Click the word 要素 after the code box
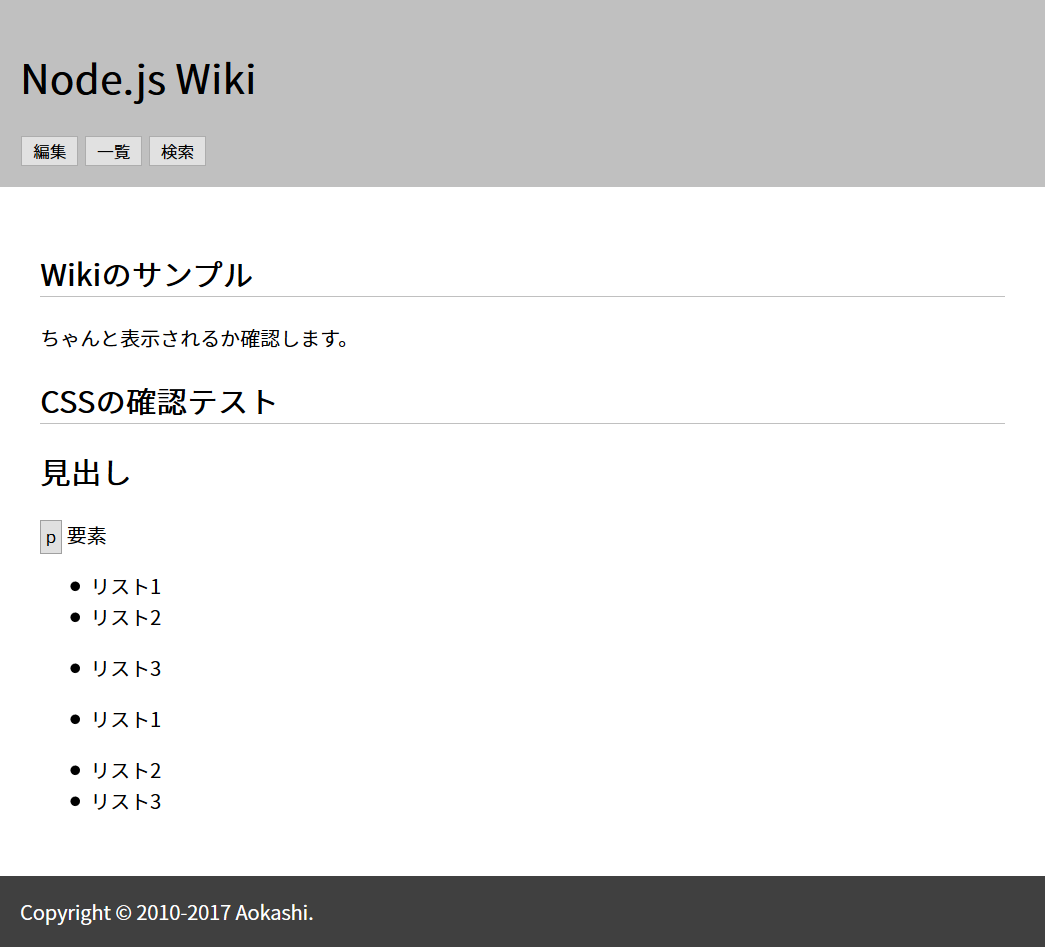The height and width of the screenshot is (947, 1045). (x=87, y=536)
